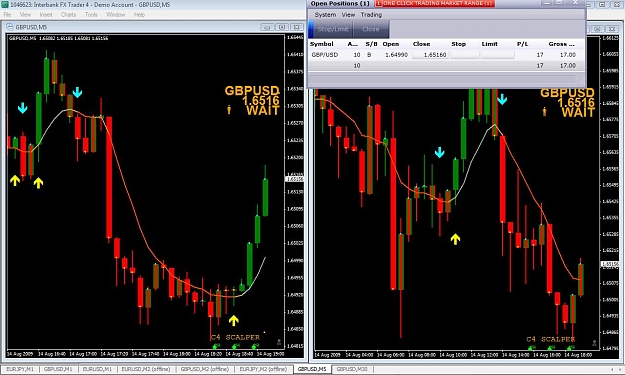
Task: Click the 'GBPUSD,M5 1.65082 1.65185 1.65081 1.65156' chart header
Action: [59, 38]
